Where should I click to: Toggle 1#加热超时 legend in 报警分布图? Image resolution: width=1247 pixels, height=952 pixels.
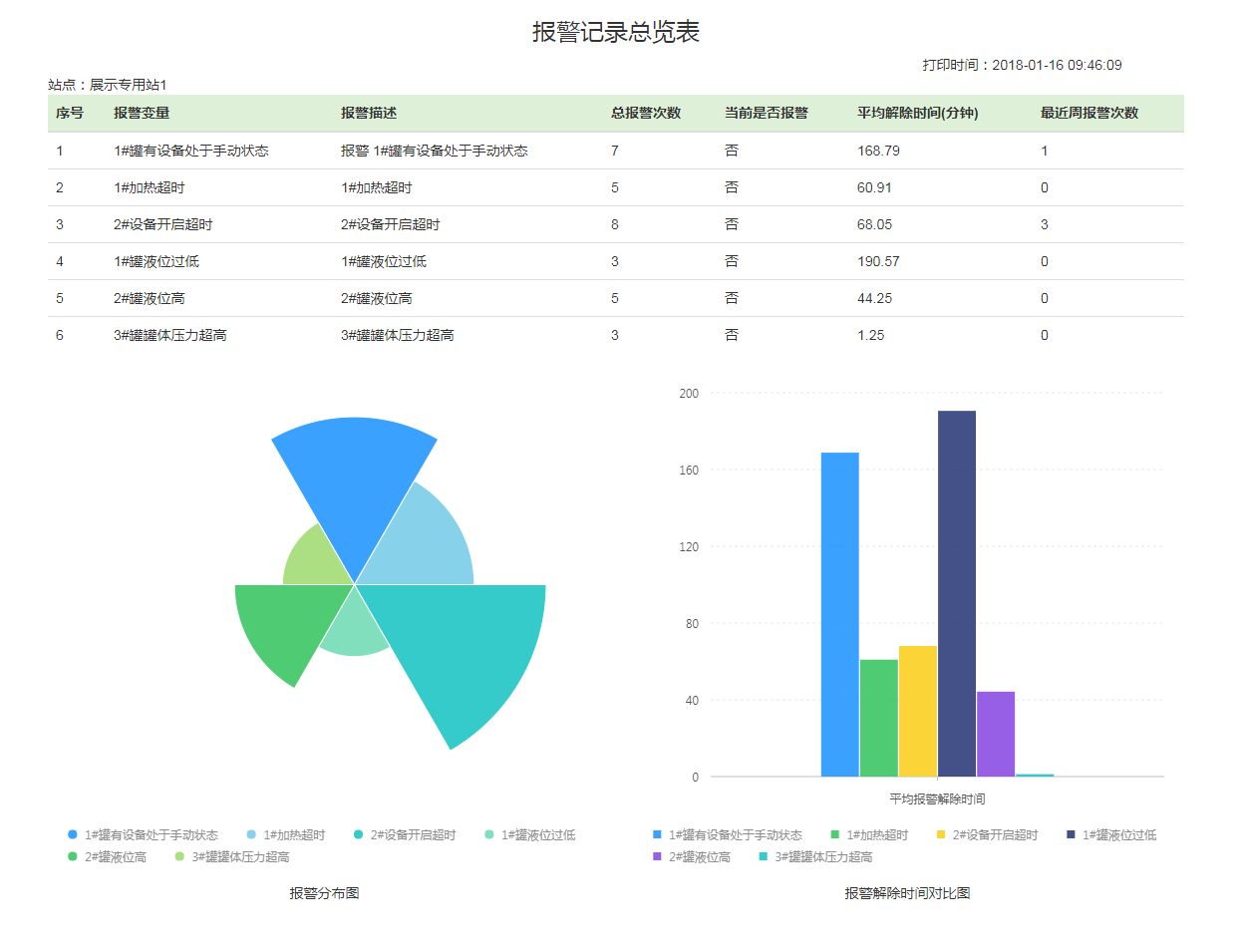pos(293,835)
